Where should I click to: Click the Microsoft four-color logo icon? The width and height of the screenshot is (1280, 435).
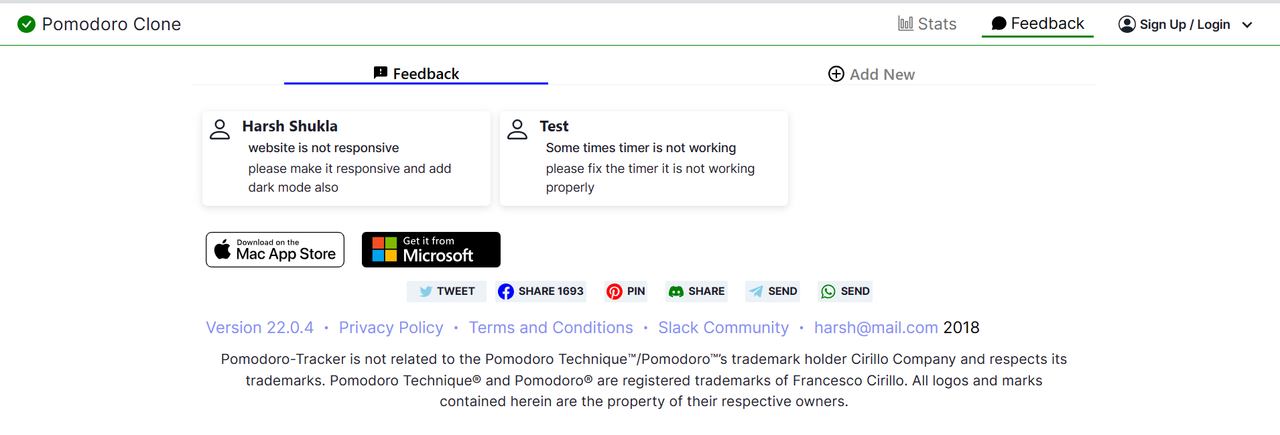384,250
